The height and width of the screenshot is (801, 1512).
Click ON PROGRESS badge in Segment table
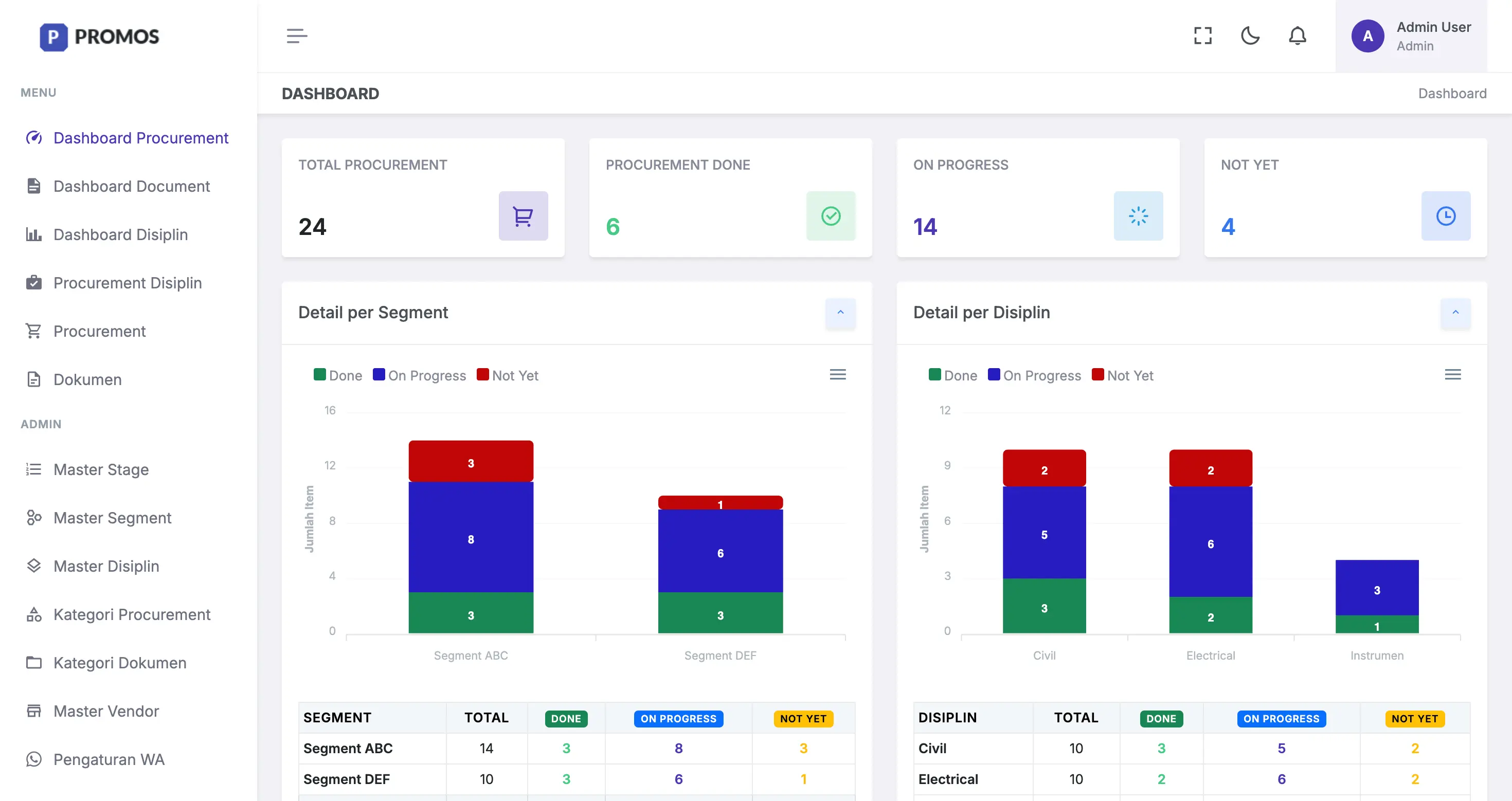click(x=678, y=719)
